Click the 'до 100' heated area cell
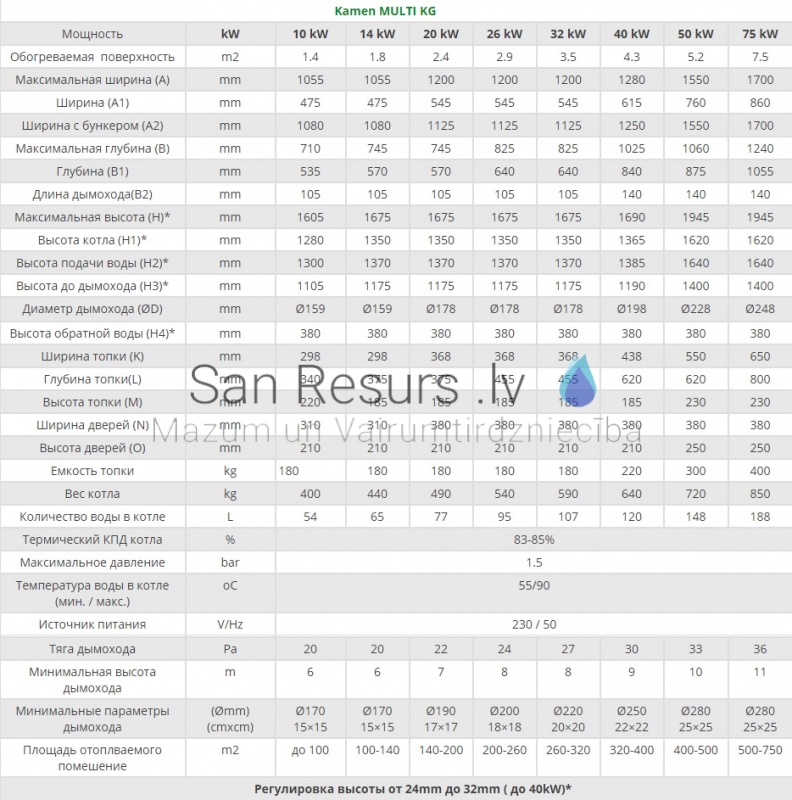Image resolution: width=792 pixels, height=800 pixels. 310,750
